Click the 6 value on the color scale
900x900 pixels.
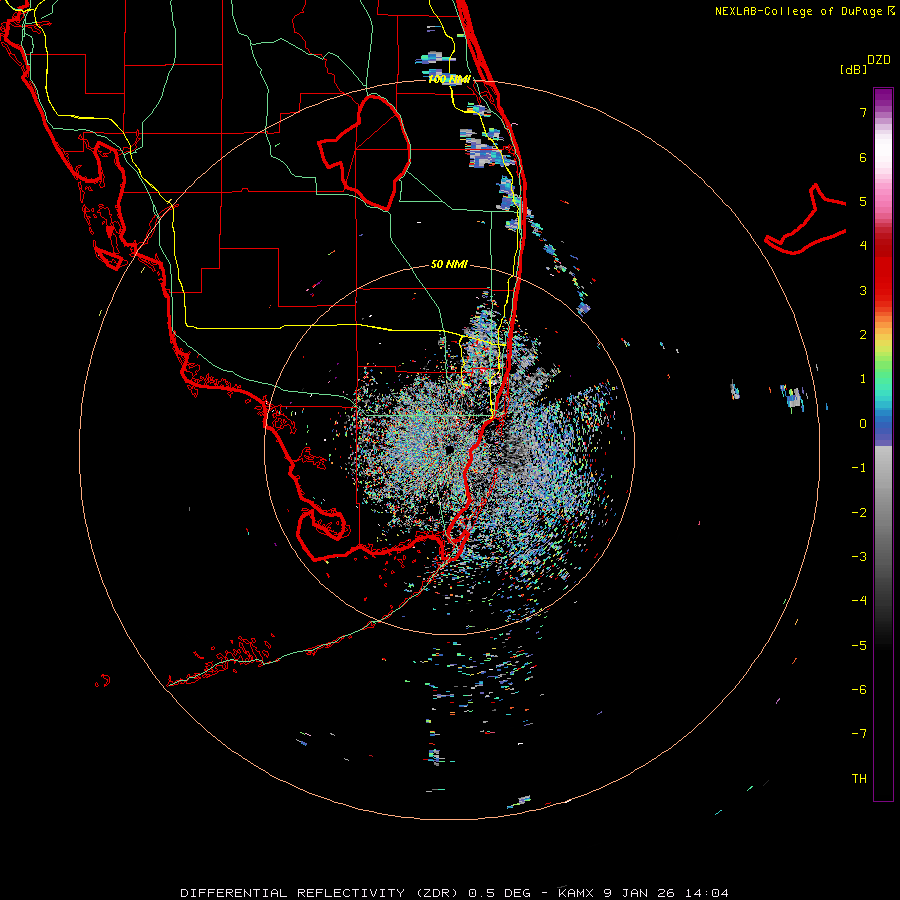click(x=863, y=157)
